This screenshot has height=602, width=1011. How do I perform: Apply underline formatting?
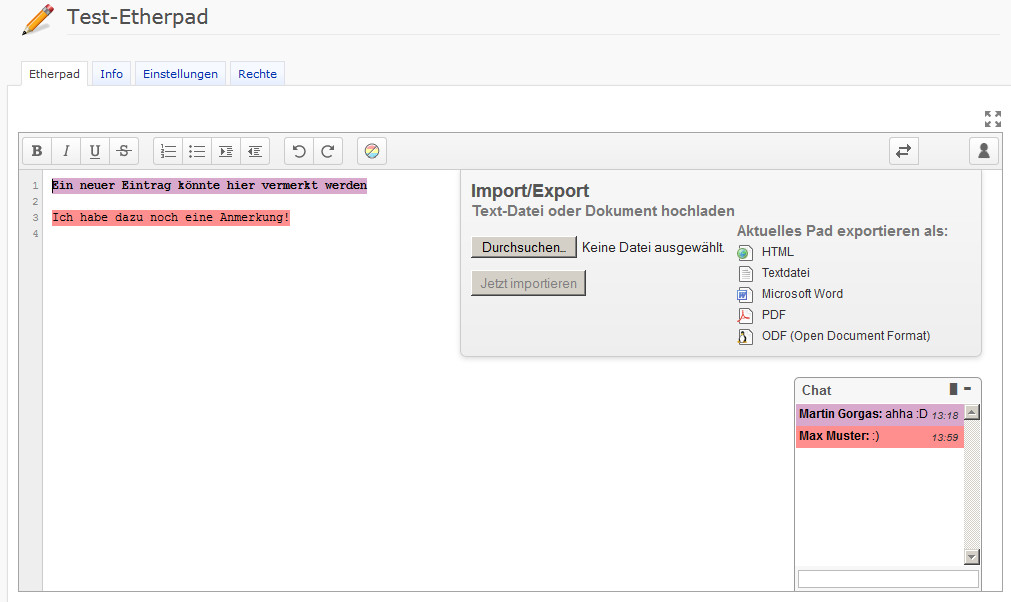pos(95,151)
